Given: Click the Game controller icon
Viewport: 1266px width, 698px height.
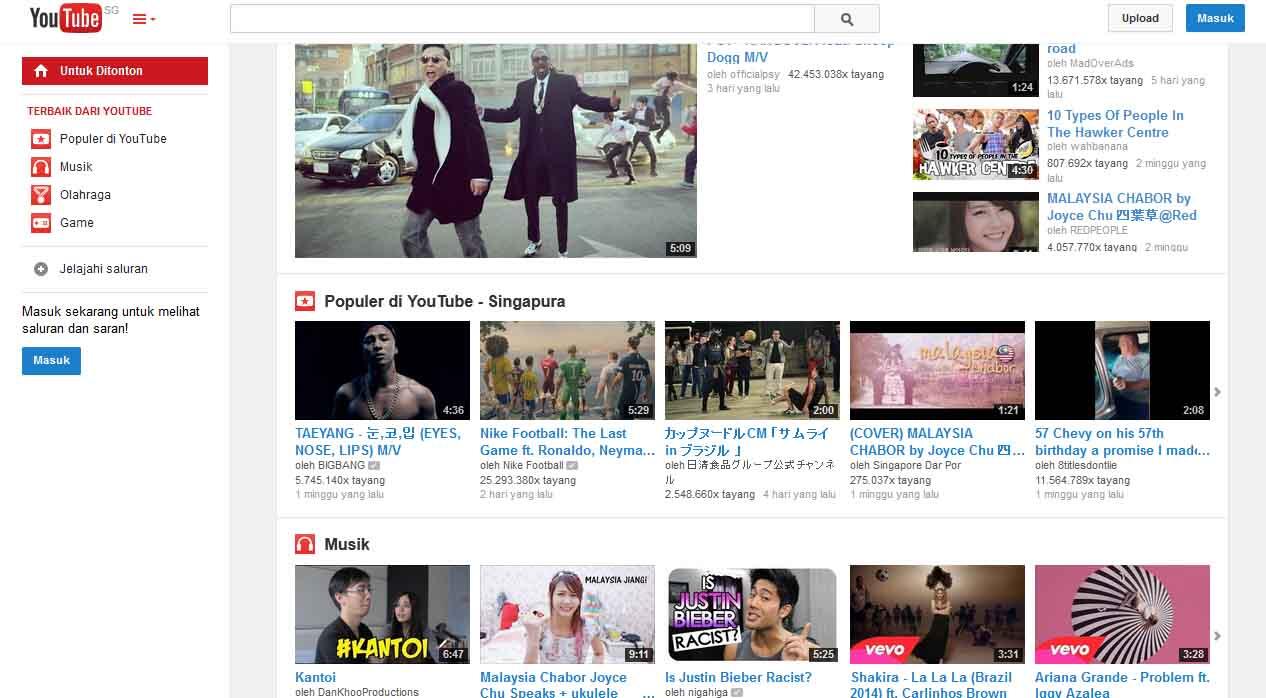Looking at the screenshot, I should (41, 223).
